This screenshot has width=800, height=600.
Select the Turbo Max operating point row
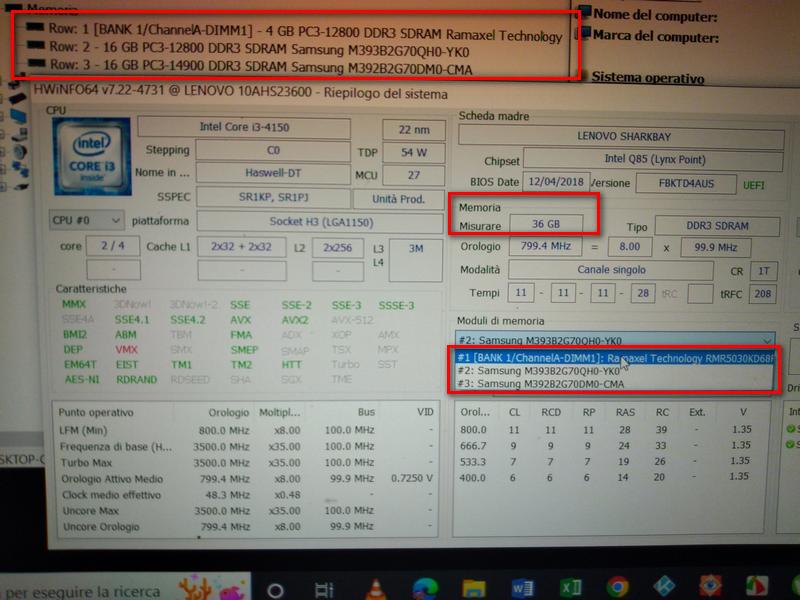coord(245,462)
